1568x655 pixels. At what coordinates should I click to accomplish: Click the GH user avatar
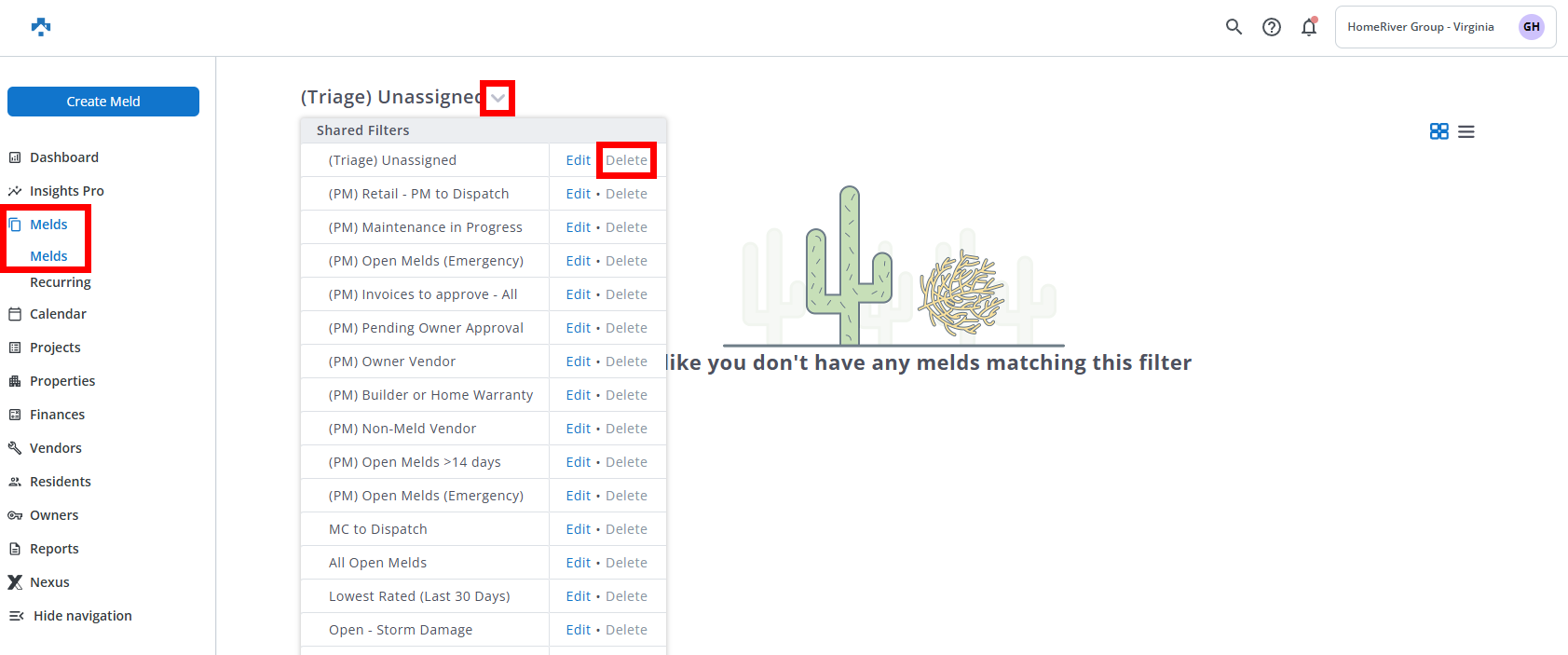click(1531, 27)
